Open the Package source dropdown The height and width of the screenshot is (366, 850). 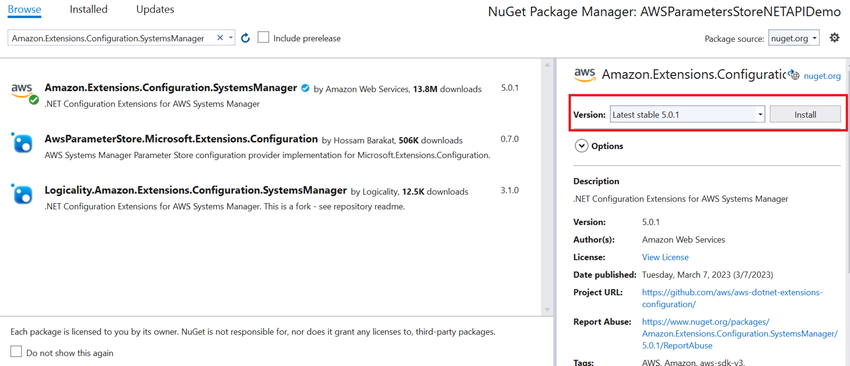(794, 38)
